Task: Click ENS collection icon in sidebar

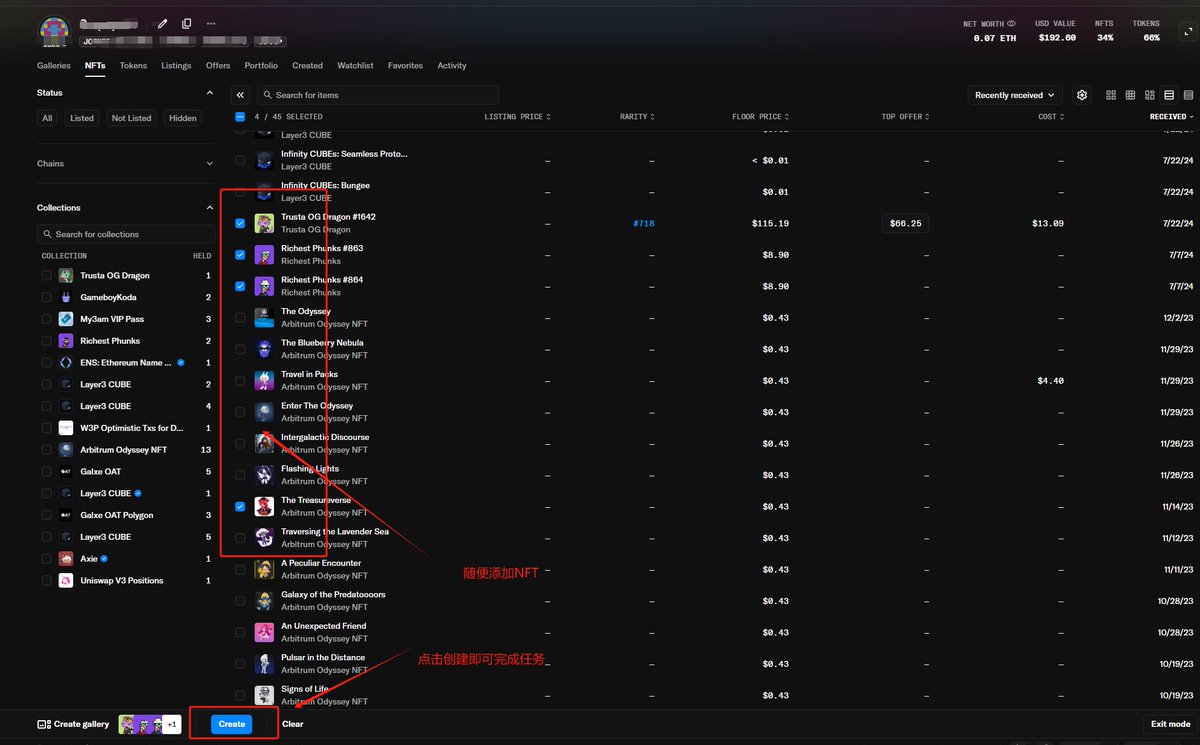Action: [x=65, y=363]
